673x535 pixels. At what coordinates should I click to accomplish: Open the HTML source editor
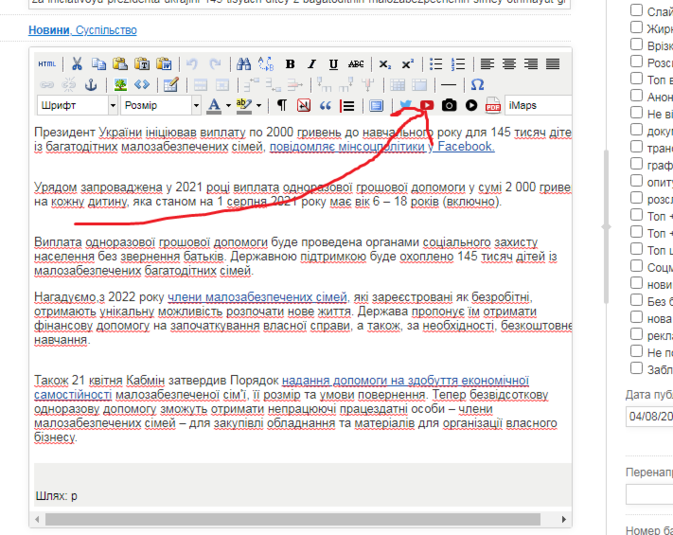tap(47, 64)
